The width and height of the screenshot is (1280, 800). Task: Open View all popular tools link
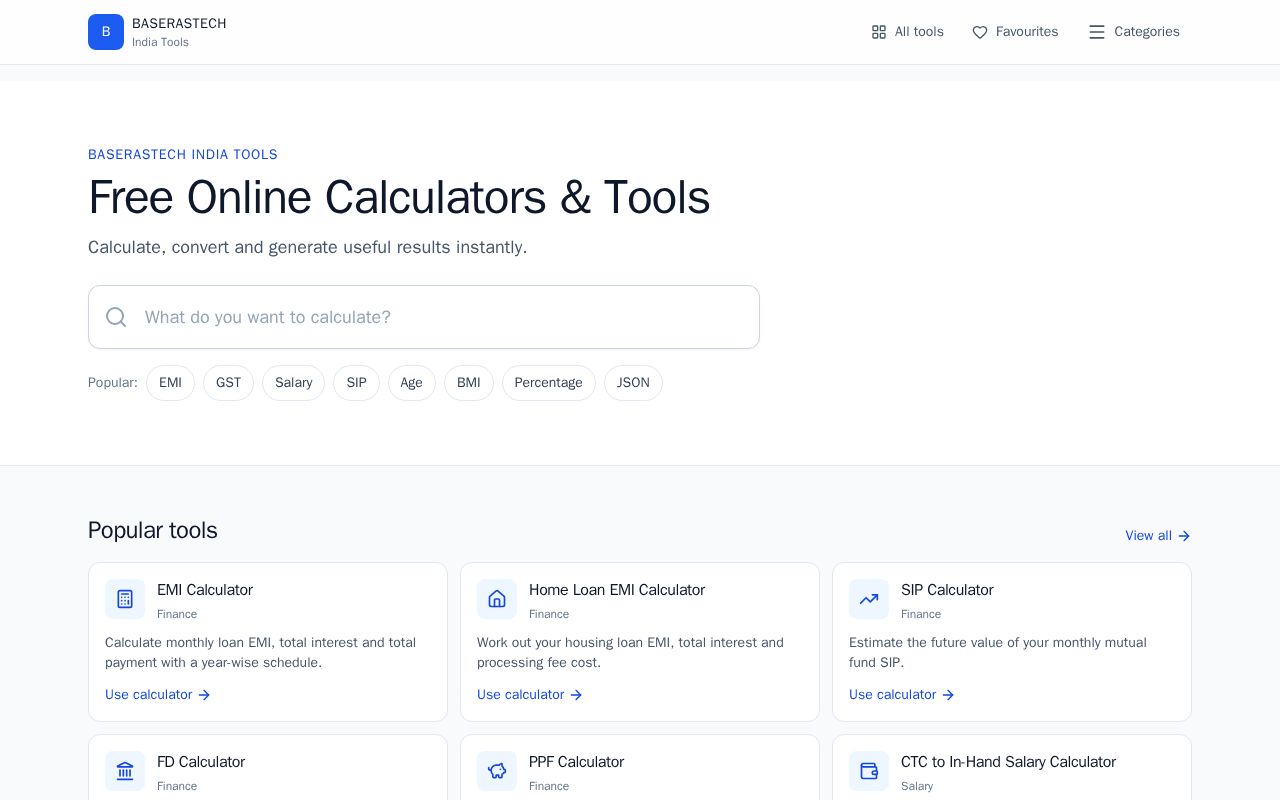click(1158, 536)
